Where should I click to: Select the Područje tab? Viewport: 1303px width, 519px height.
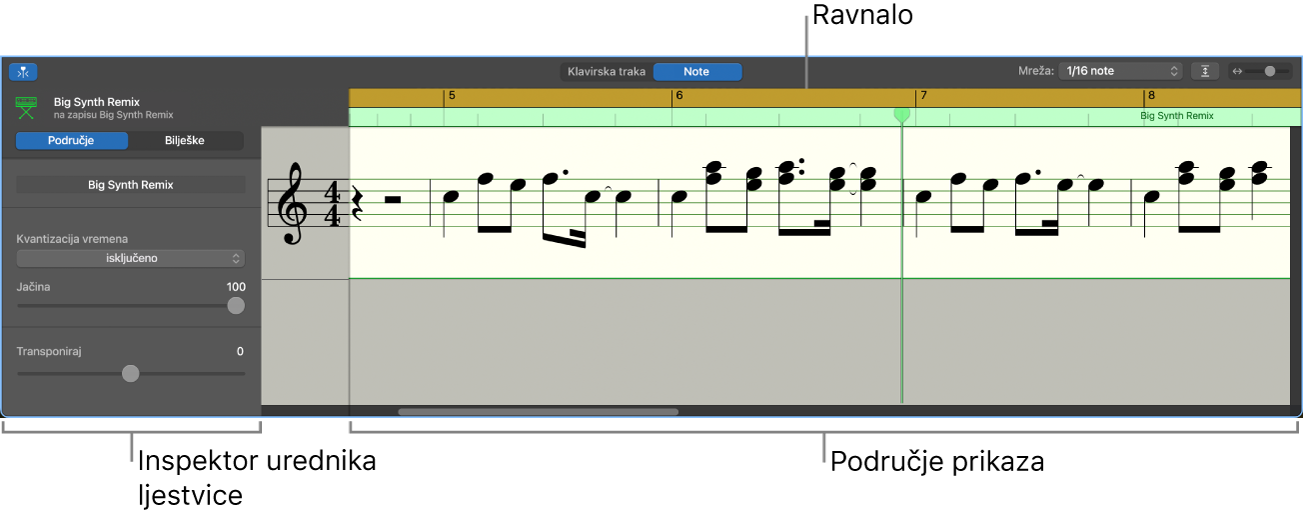(x=72, y=140)
